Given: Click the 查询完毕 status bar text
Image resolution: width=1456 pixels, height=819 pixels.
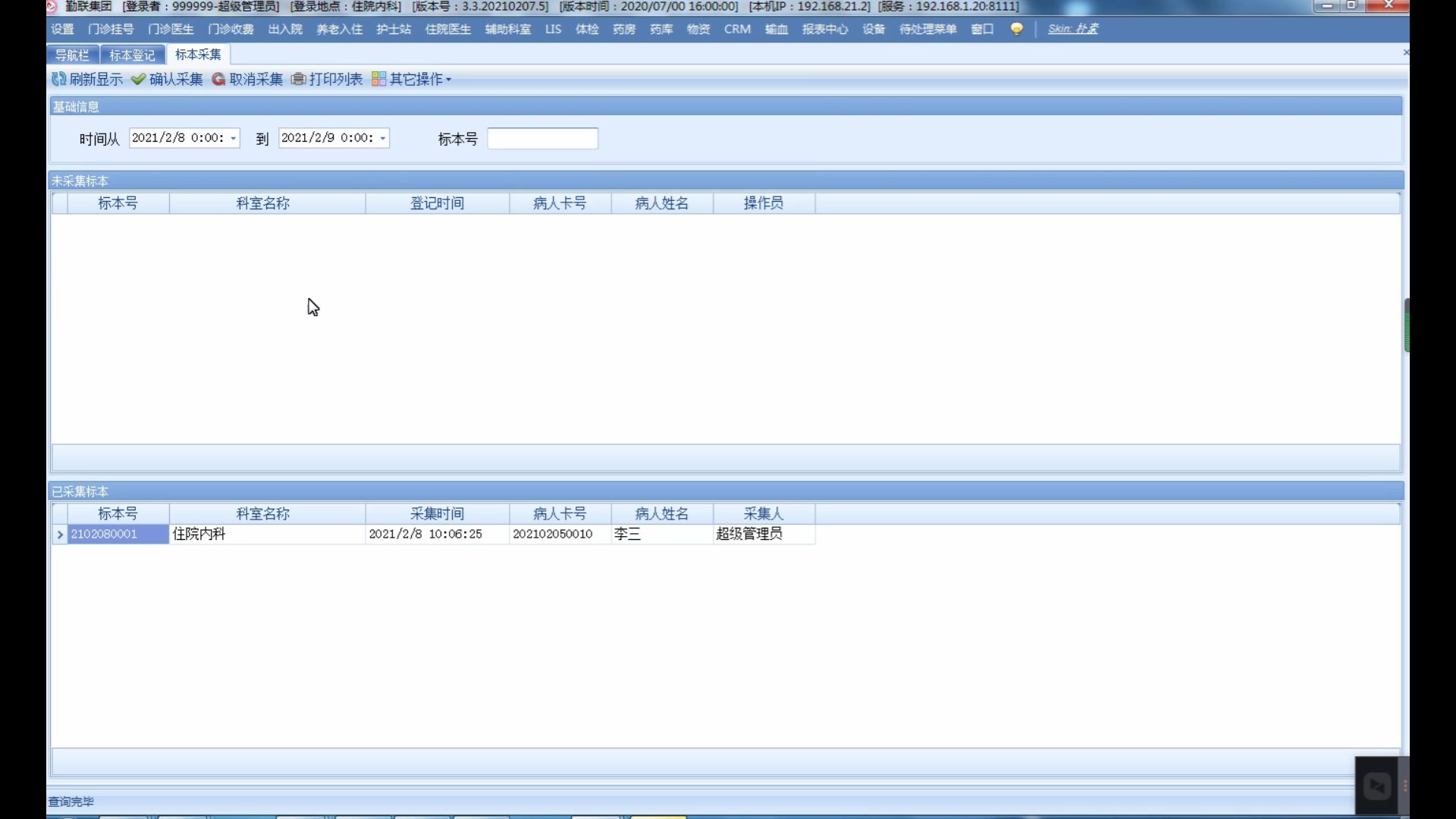Looking at the screenshot, I should coord(71,802).
